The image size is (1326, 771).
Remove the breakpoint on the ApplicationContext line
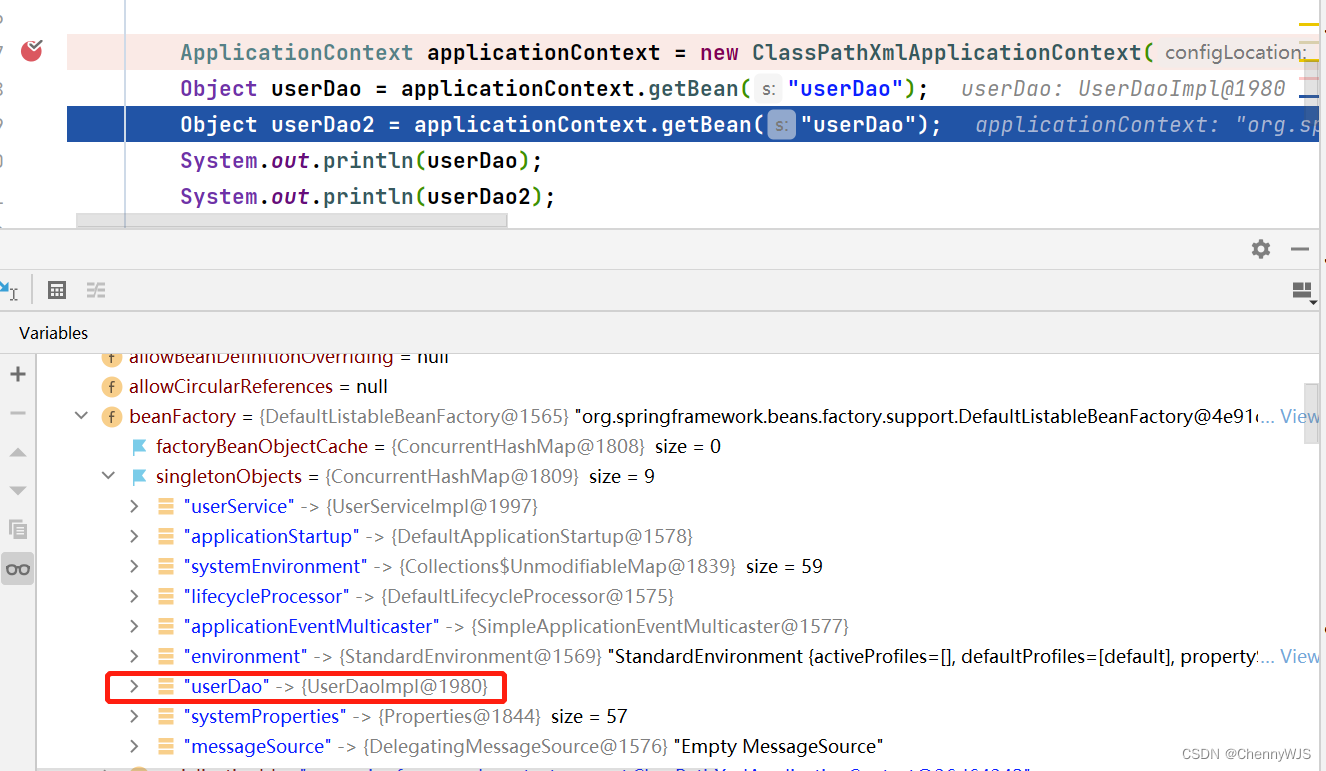[x=32, y=50]
